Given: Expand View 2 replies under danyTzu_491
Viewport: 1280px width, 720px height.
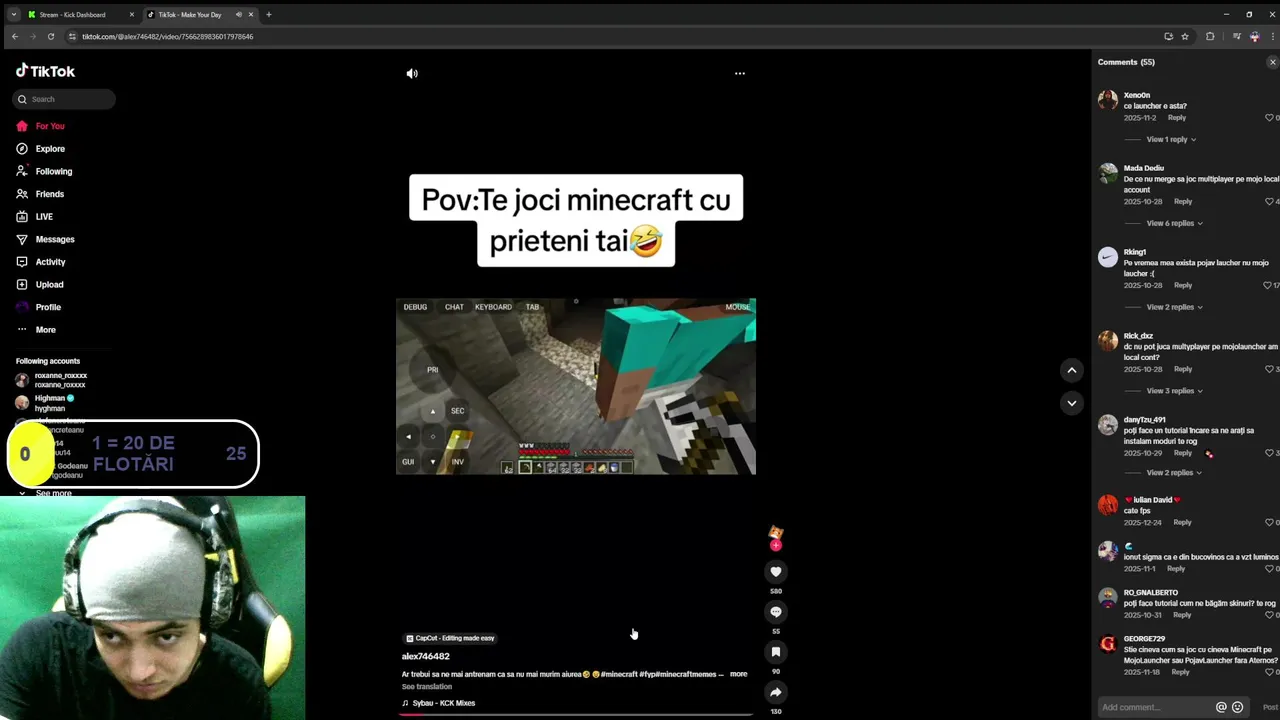Looking at the screenshot, I should coord(1174,473).
